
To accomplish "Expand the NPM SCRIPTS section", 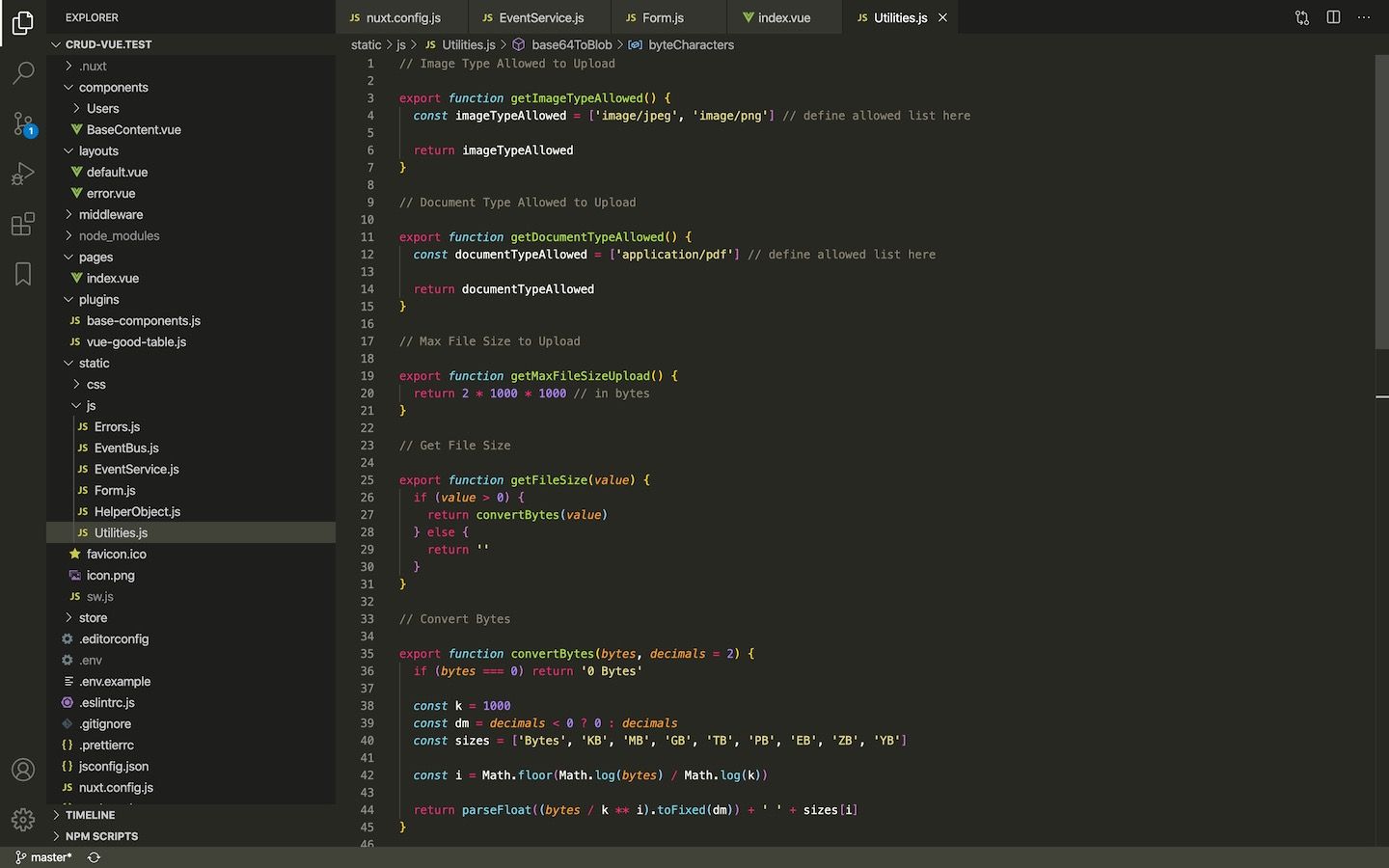I will point(101,836).
